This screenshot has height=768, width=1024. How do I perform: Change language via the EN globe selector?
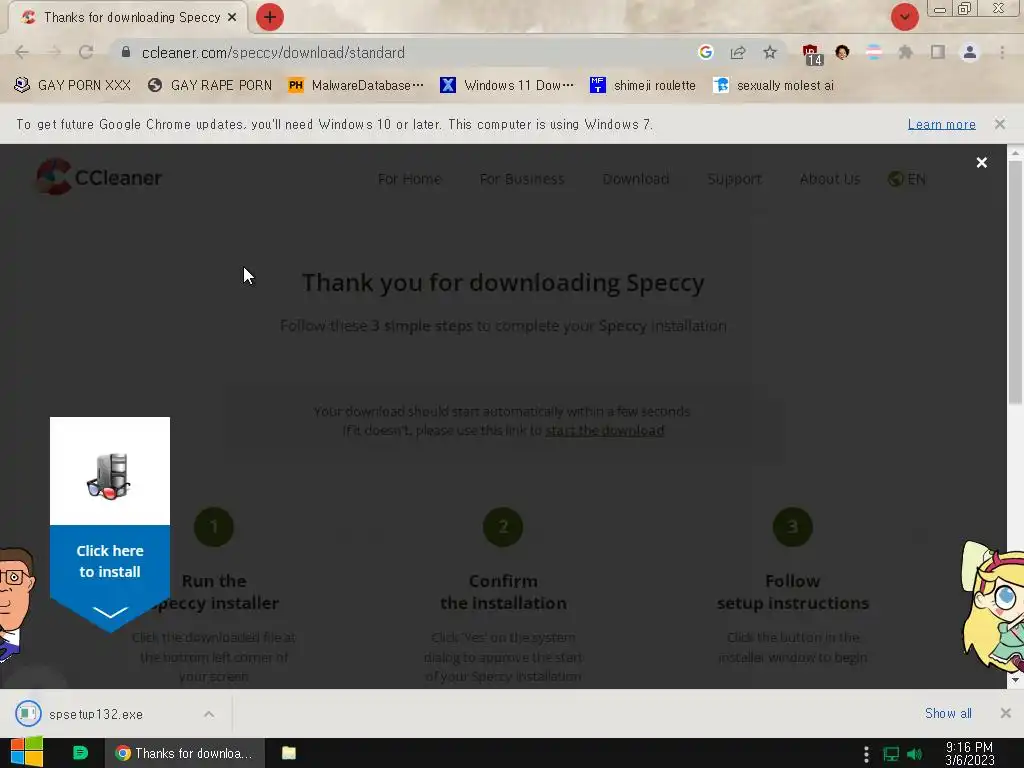[906, 179]
